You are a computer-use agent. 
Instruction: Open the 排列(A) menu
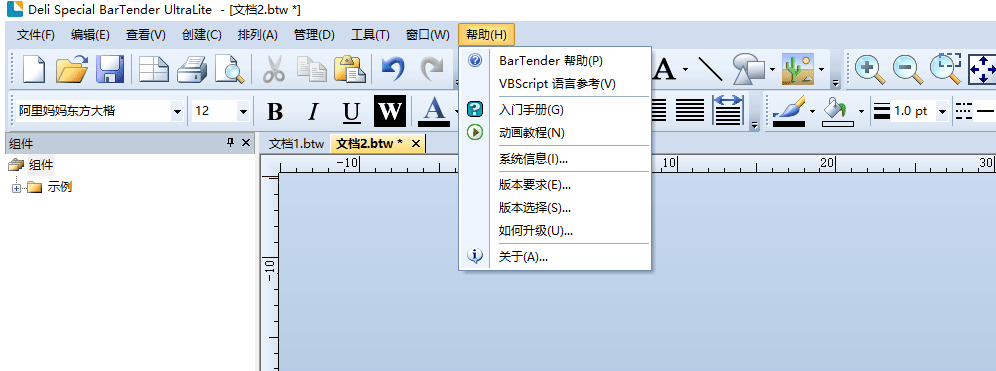[x=257, y=35]
